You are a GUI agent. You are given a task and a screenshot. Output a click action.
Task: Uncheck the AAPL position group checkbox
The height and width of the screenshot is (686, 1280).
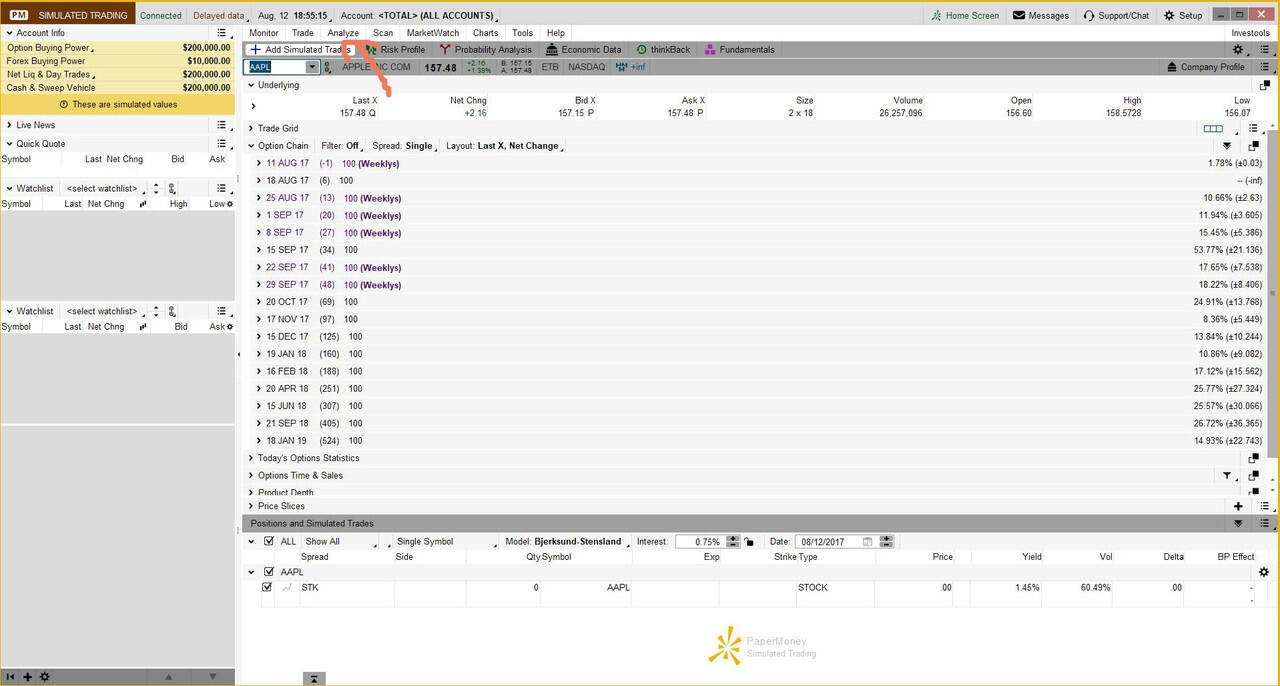pyautogui.click(x=266, y=571)
